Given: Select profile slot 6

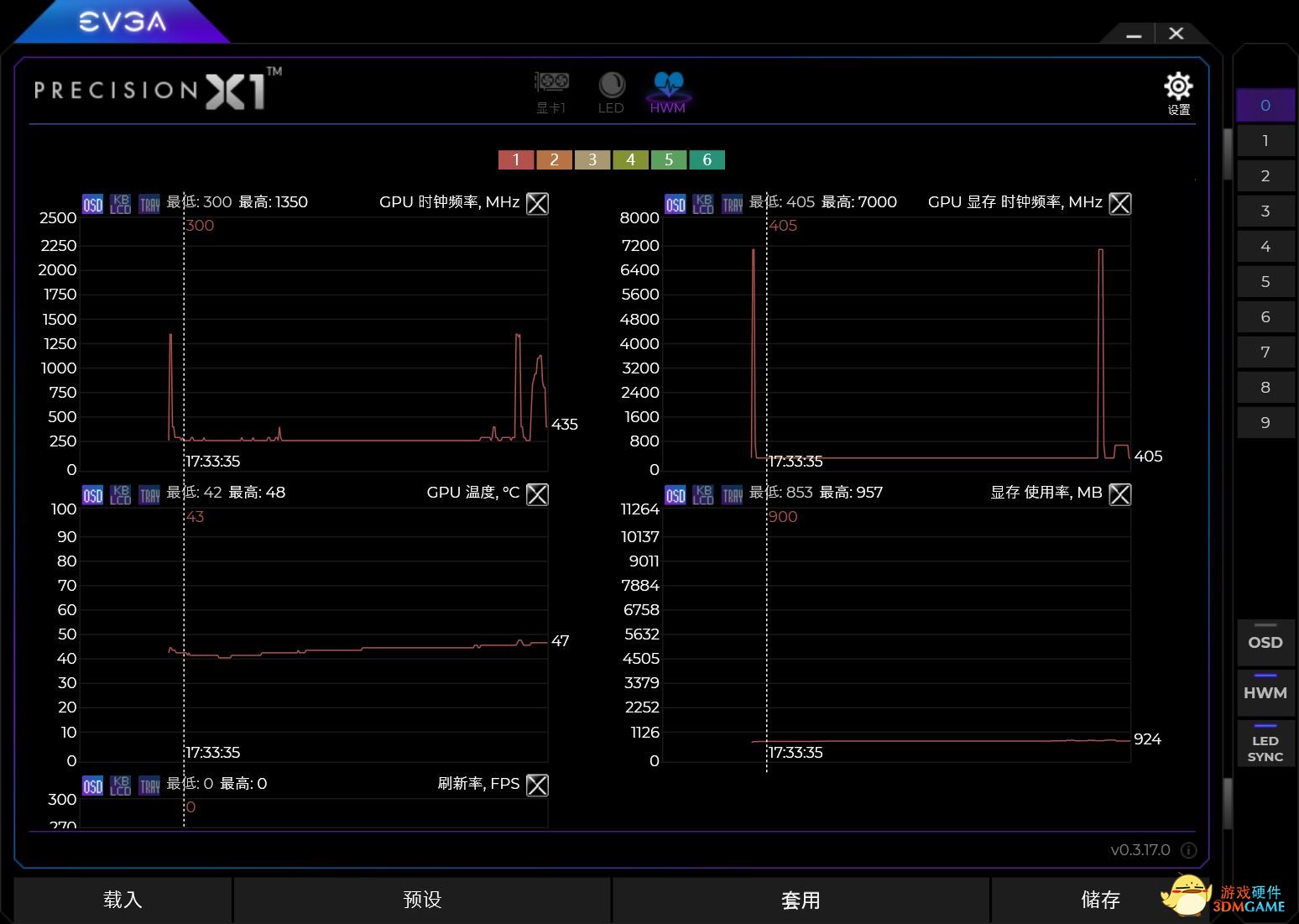Looking at the screenshot, I should 1265,317.
